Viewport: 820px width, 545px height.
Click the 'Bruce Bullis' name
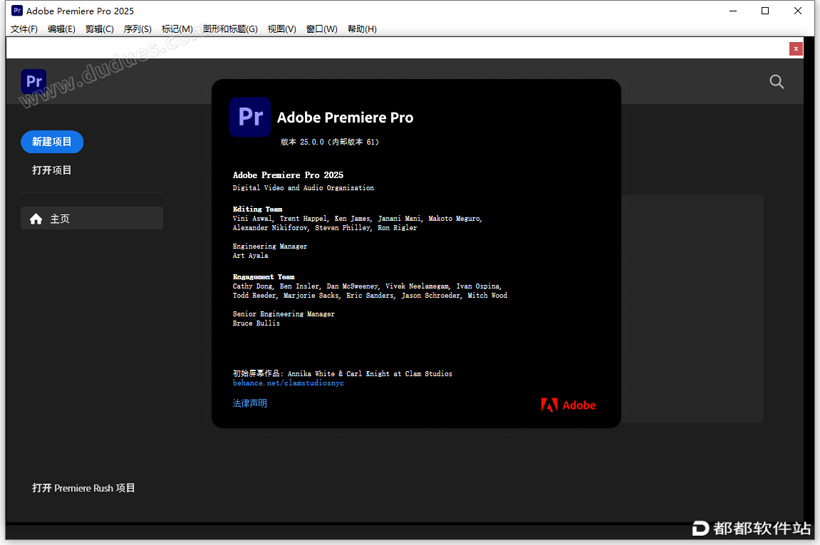coord(256,323)
